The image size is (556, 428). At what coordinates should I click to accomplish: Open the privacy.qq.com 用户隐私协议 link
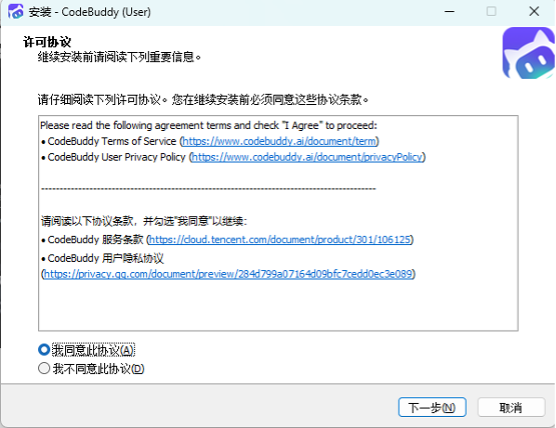(228, 274)
